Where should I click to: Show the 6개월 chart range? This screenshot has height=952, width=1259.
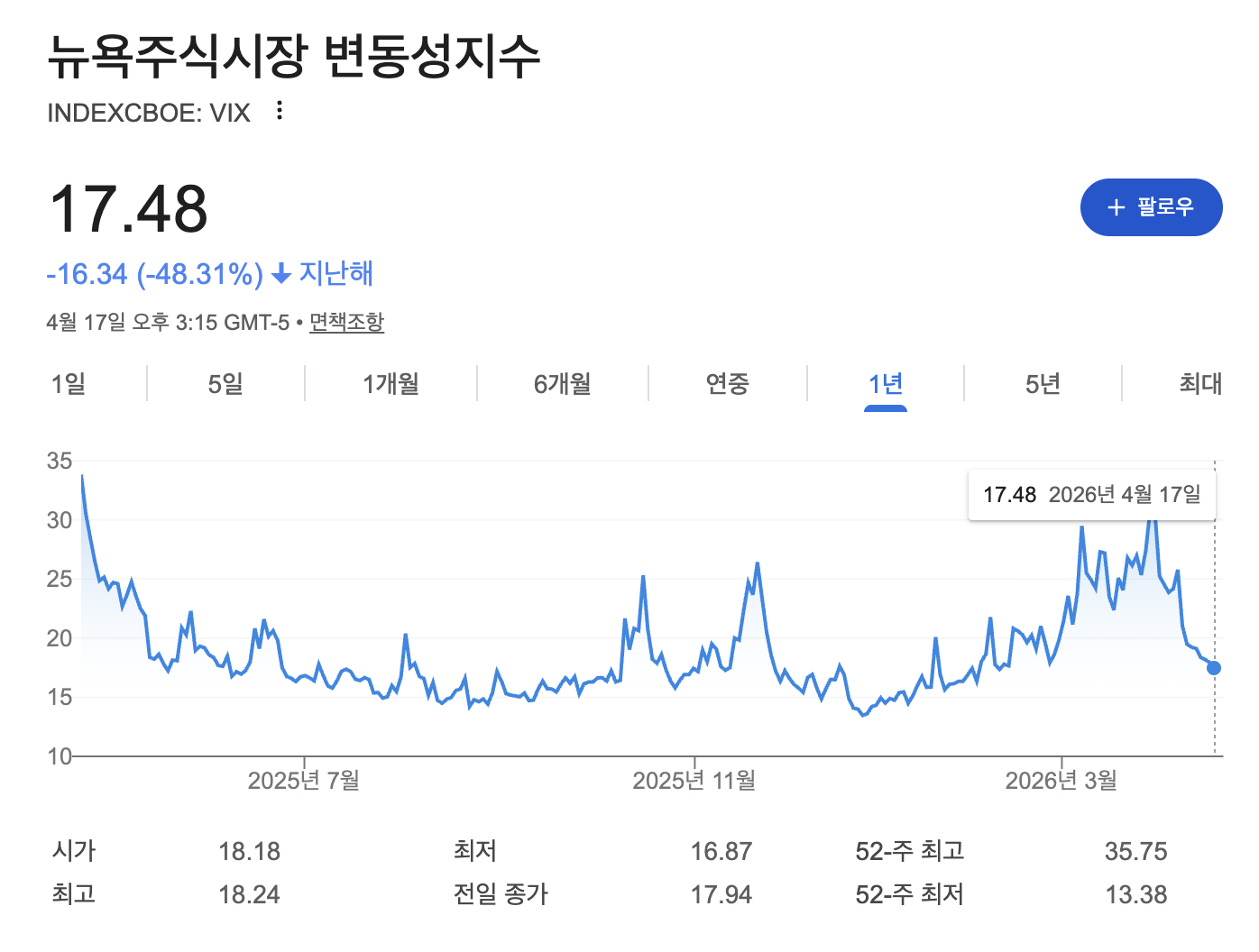click(x=563, y=384)
